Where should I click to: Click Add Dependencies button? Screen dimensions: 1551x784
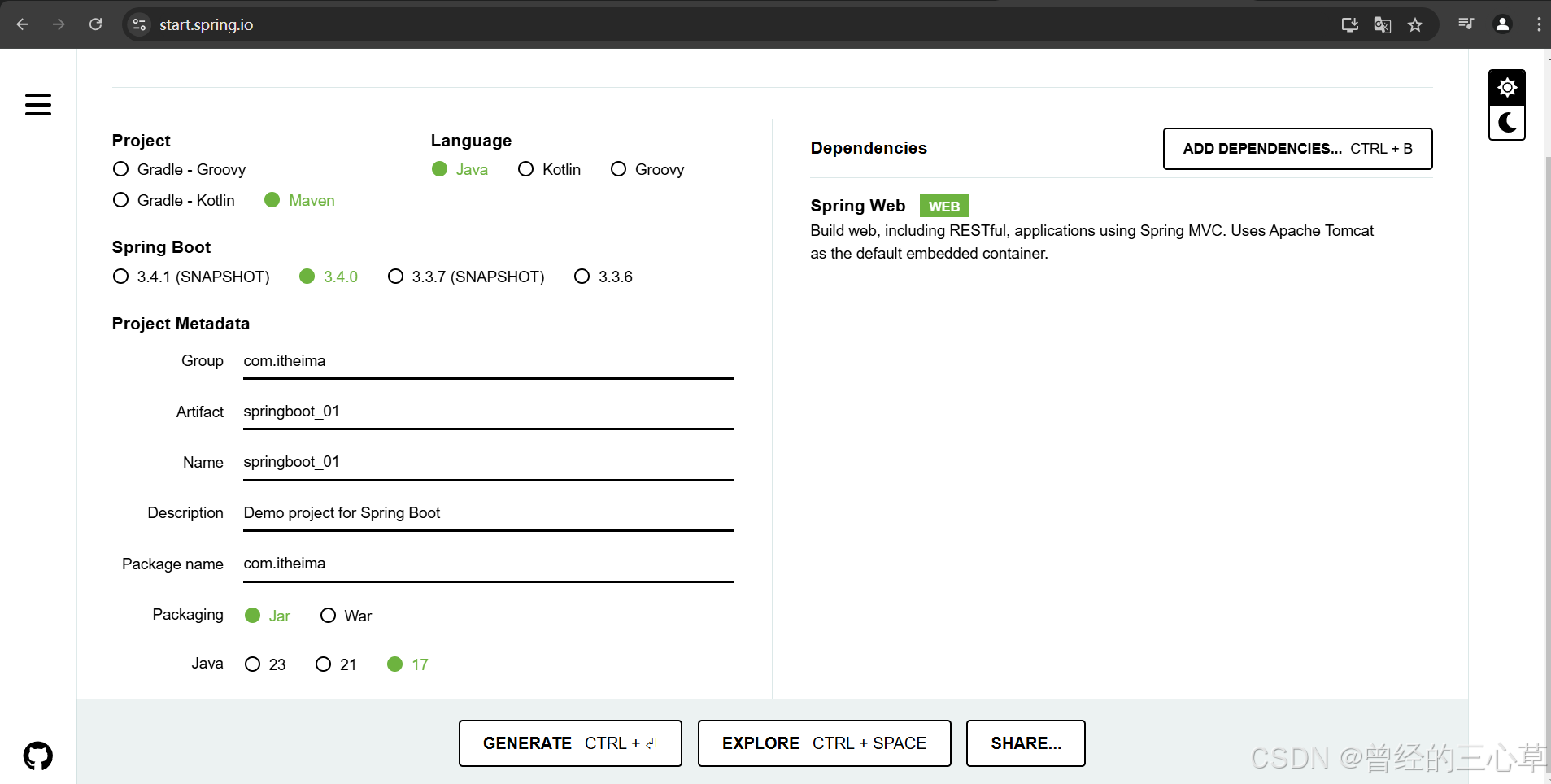coord(1297,149)
